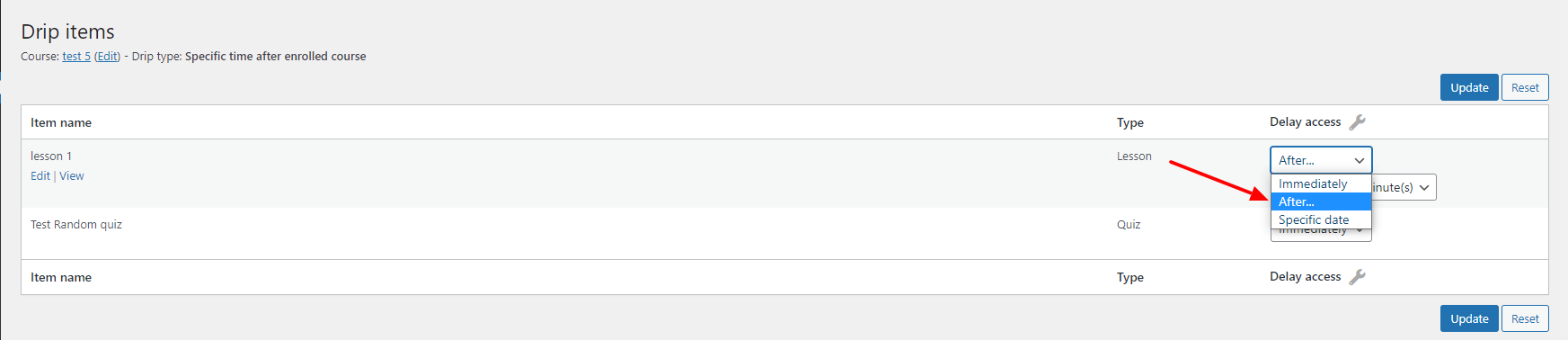
Task: Click the lesson 1 item name
Action: [51, 156]
